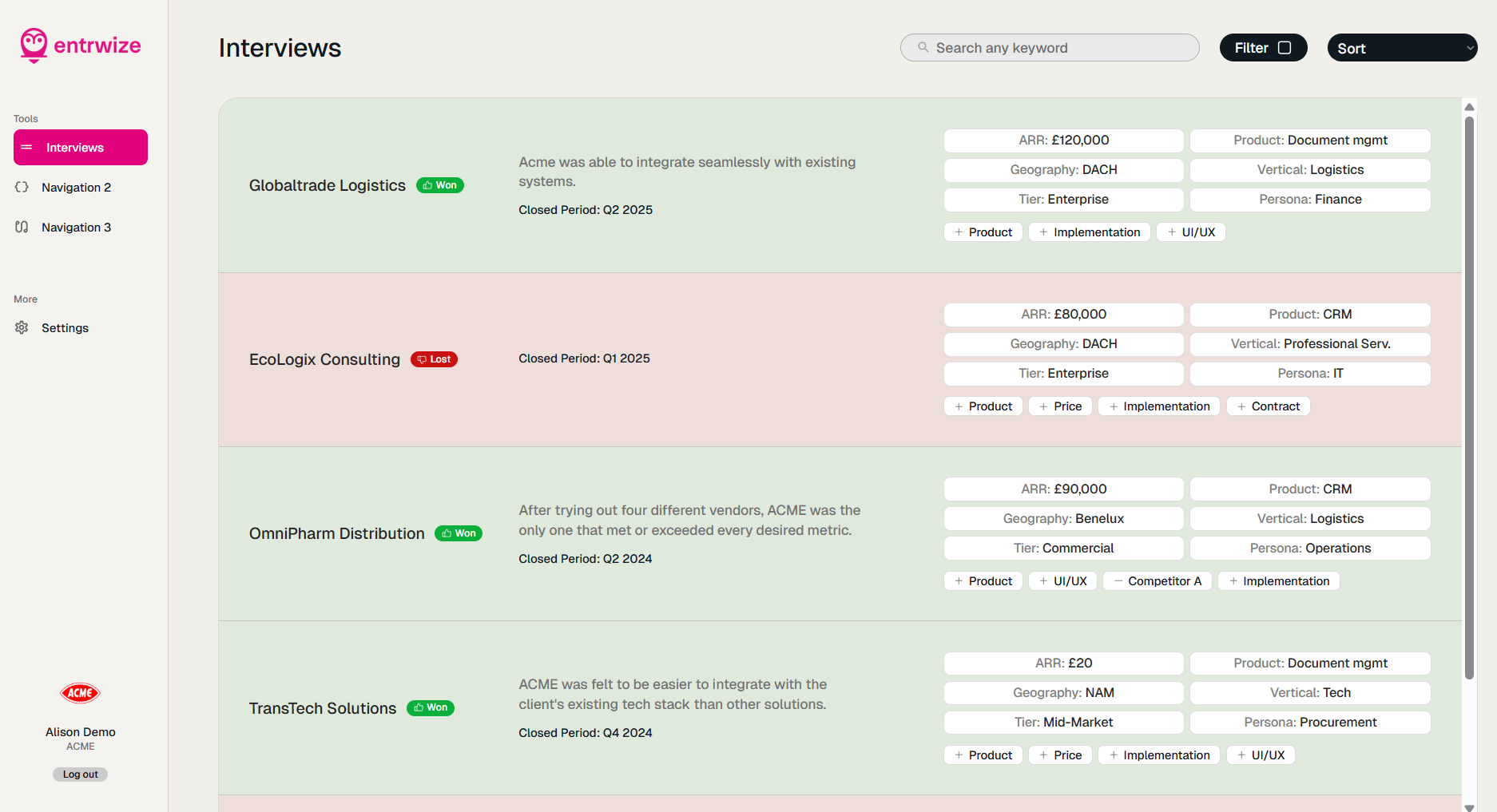
Task: Click the scrollbar down arrow
Action: click(x=1469, y=807)
